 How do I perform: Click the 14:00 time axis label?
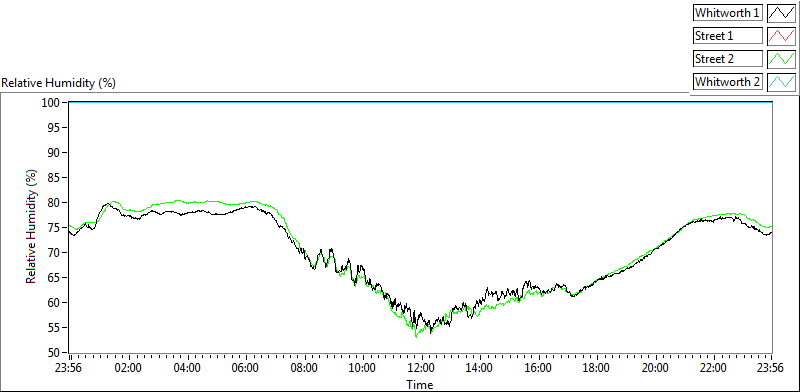(481, 369)
